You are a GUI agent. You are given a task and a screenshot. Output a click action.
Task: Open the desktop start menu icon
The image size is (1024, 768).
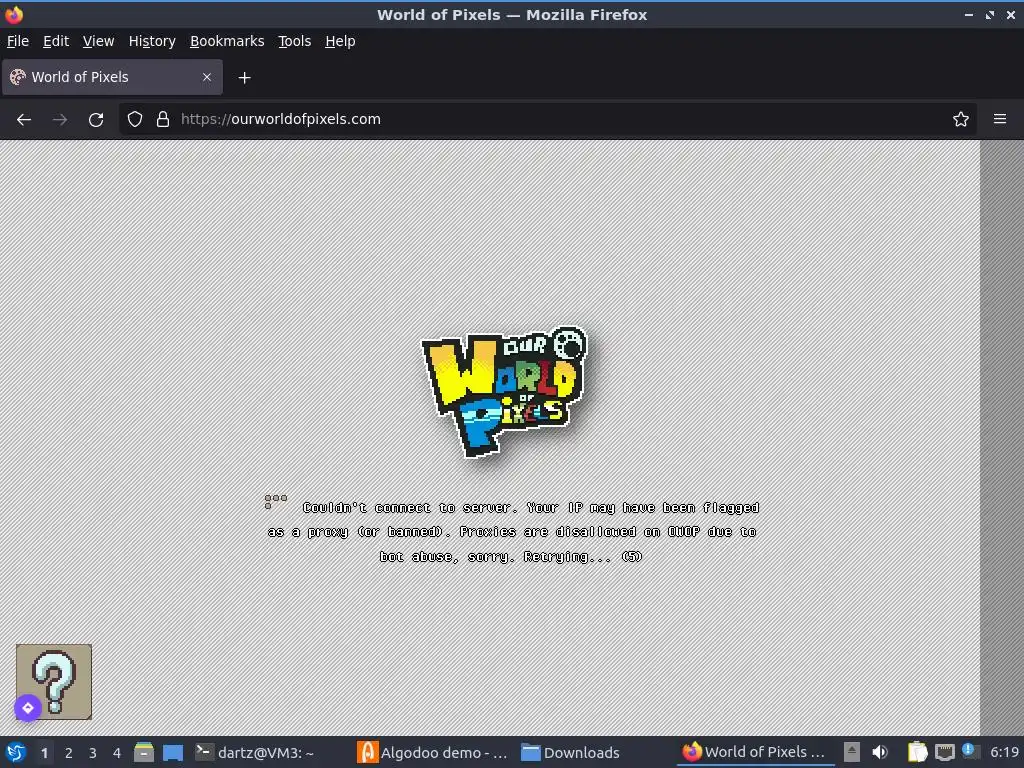[16, 752]
